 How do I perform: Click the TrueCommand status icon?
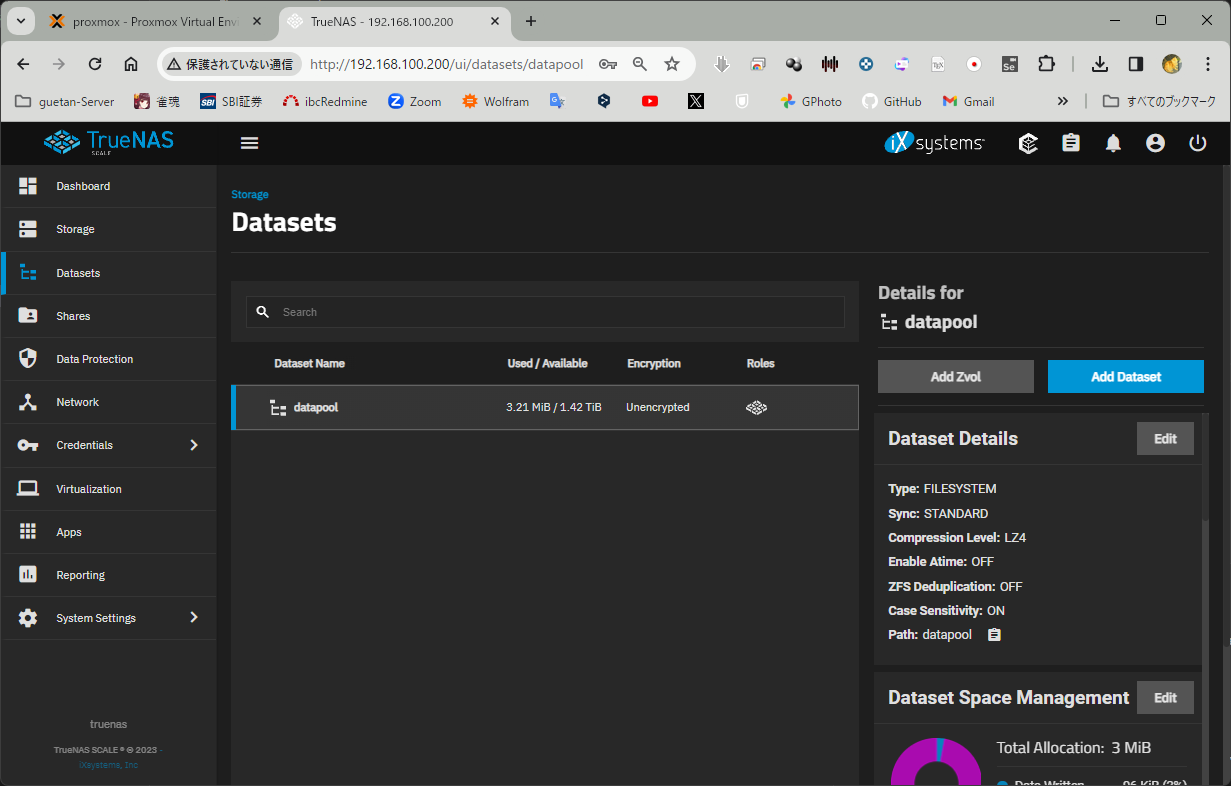1028,143
